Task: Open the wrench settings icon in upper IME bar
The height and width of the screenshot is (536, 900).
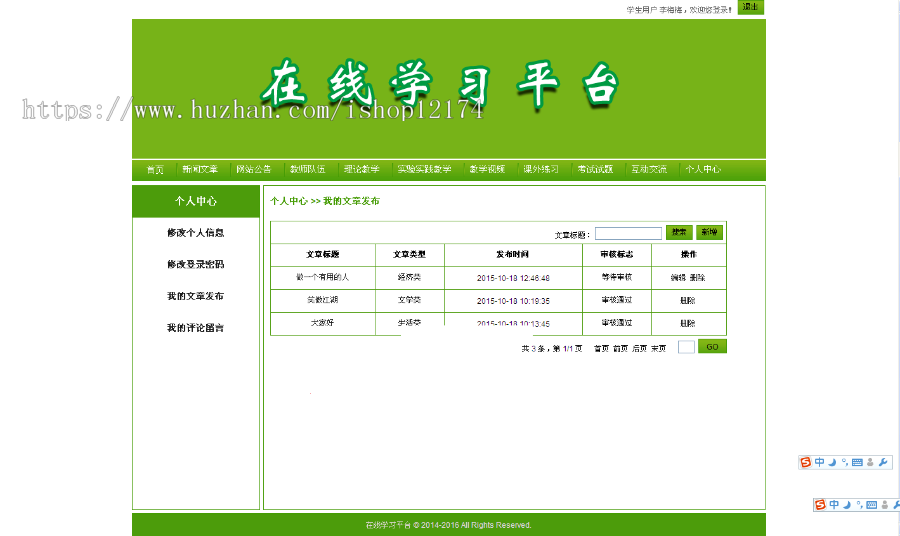Action: [x=883, y=462]
